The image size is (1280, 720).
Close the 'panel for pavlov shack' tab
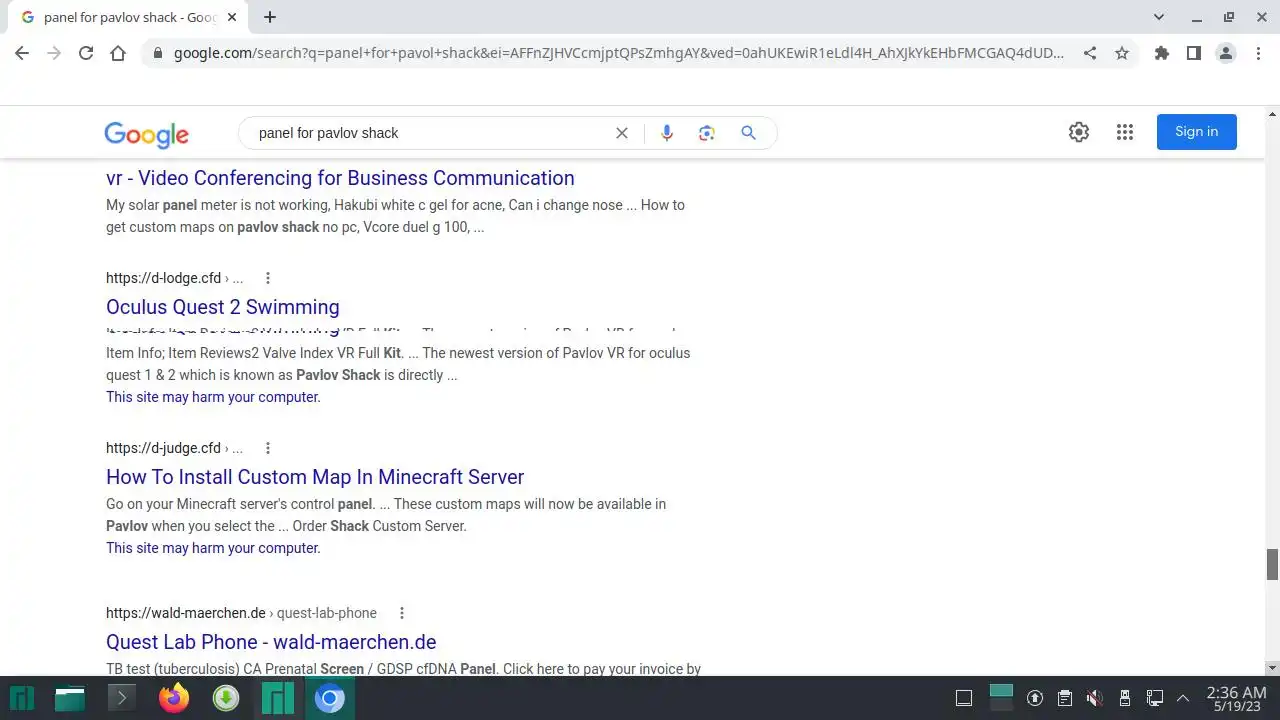pyautogui.click(x=232, y=17)
